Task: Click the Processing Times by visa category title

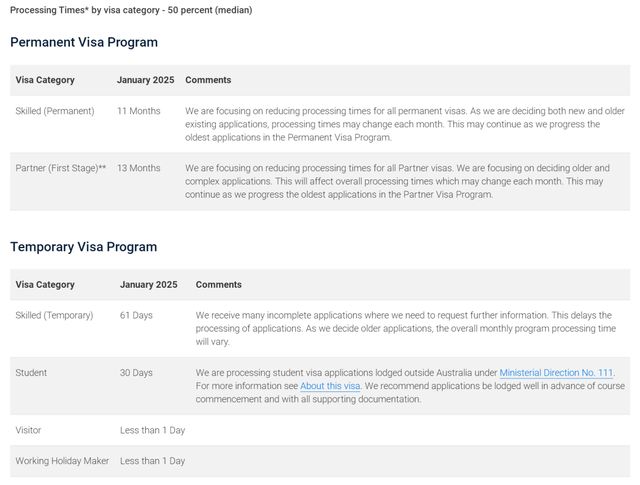Action: click(x=131, y=10)
